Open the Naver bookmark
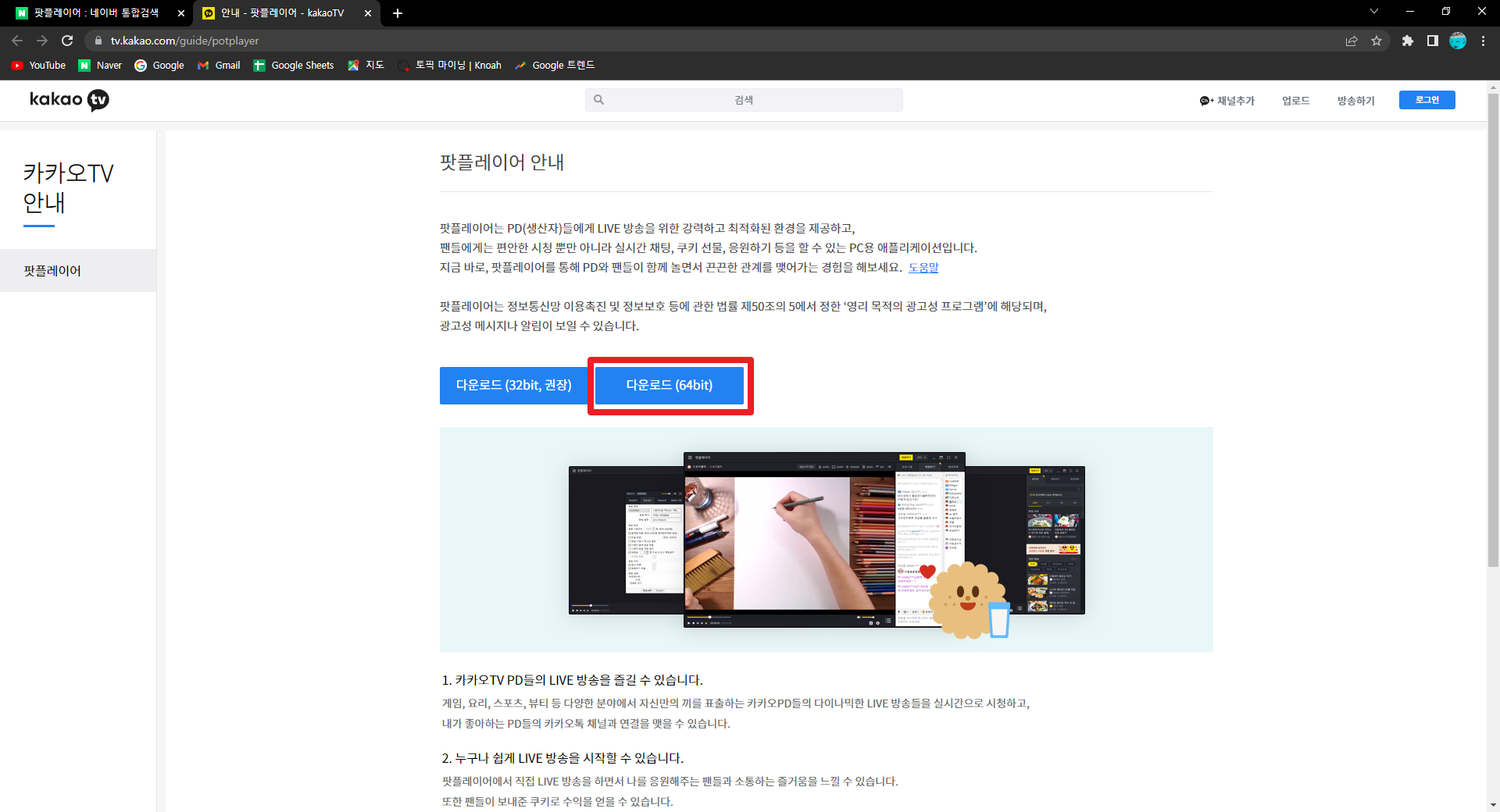Viewport: 1500px width, 812px height. 100,66
